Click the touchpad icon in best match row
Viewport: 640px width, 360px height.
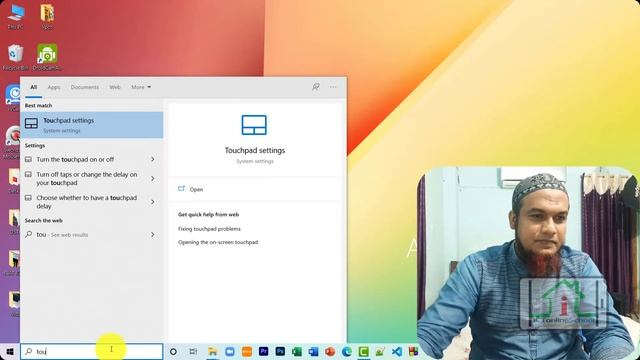point(31,123)
